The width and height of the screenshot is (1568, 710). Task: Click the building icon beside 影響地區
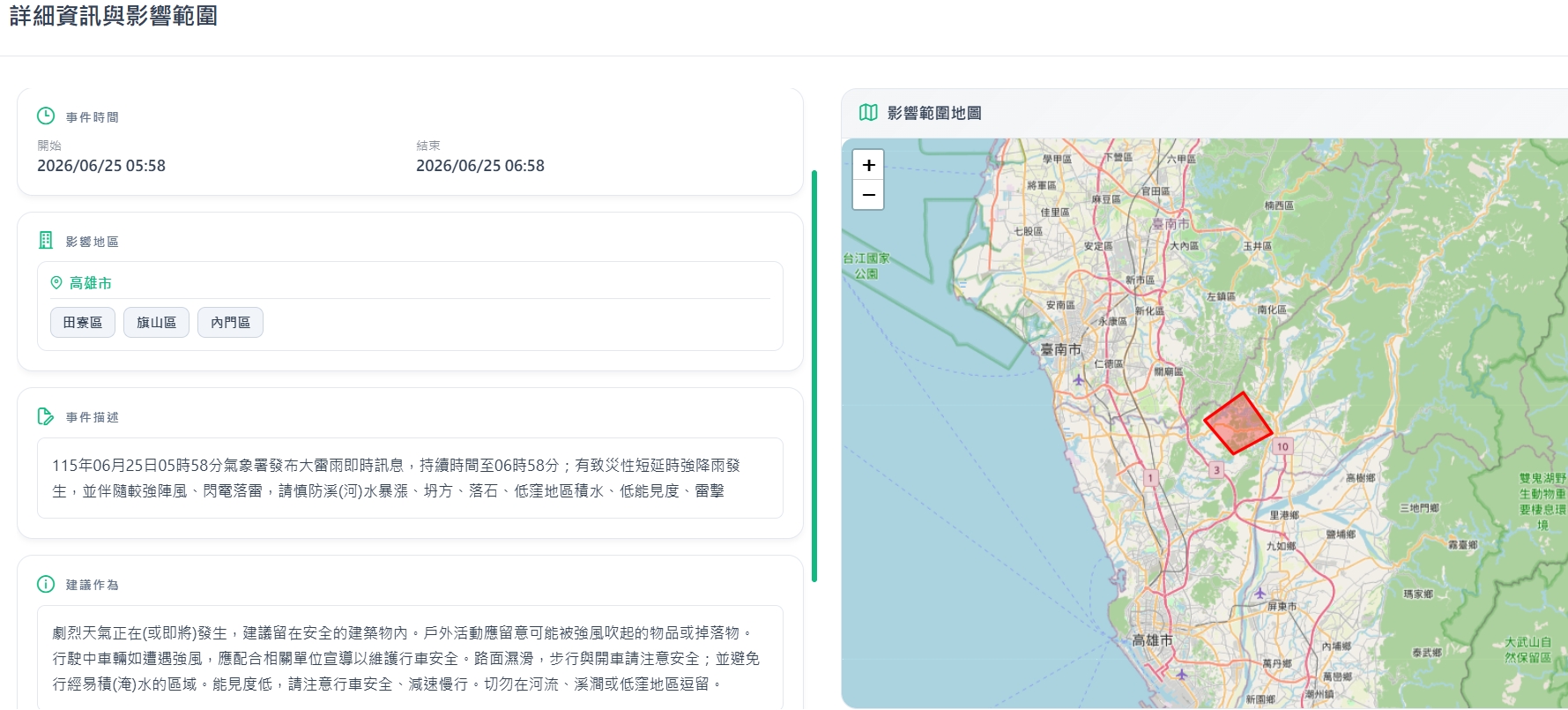(46, 240)
